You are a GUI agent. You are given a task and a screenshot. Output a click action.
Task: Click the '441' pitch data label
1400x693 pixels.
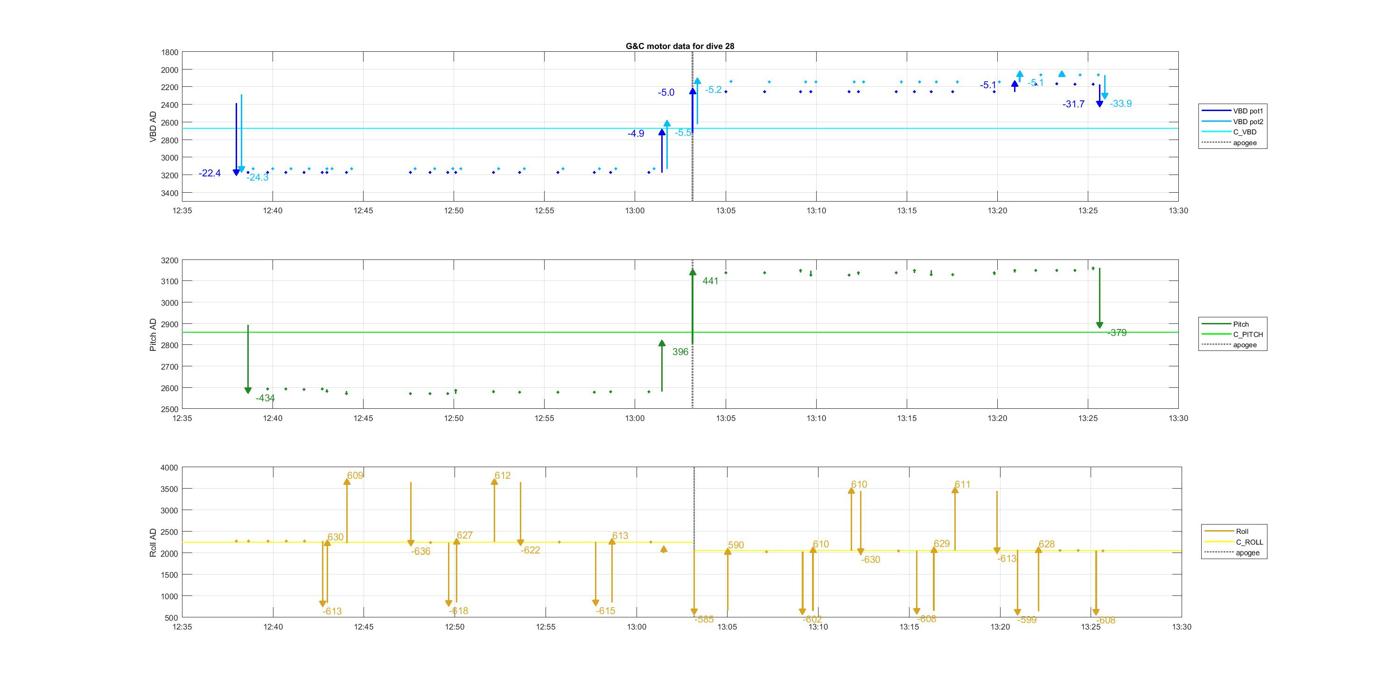tap(710, 281)
